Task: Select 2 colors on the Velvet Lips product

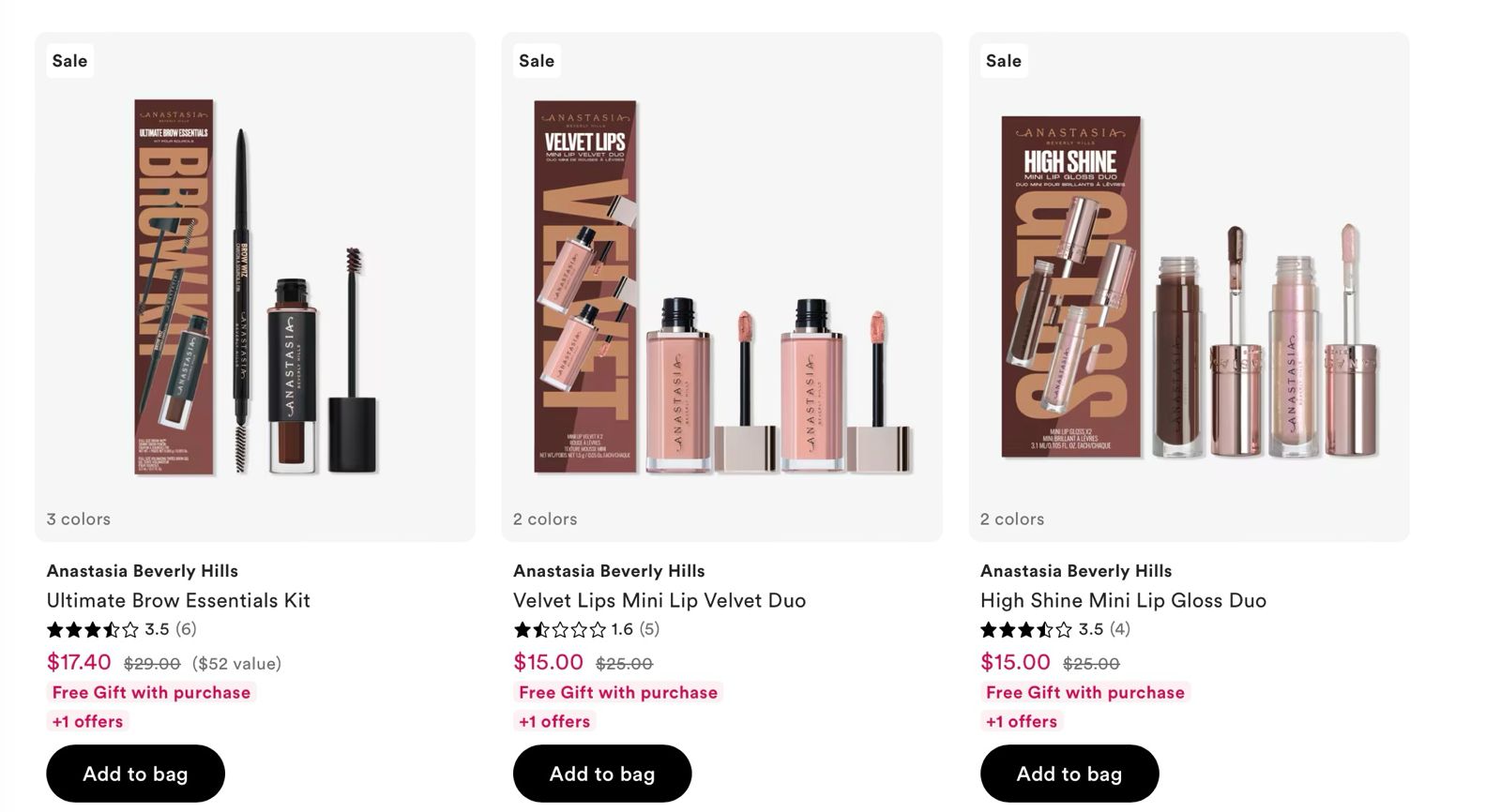Action: [x=542, y=519]
